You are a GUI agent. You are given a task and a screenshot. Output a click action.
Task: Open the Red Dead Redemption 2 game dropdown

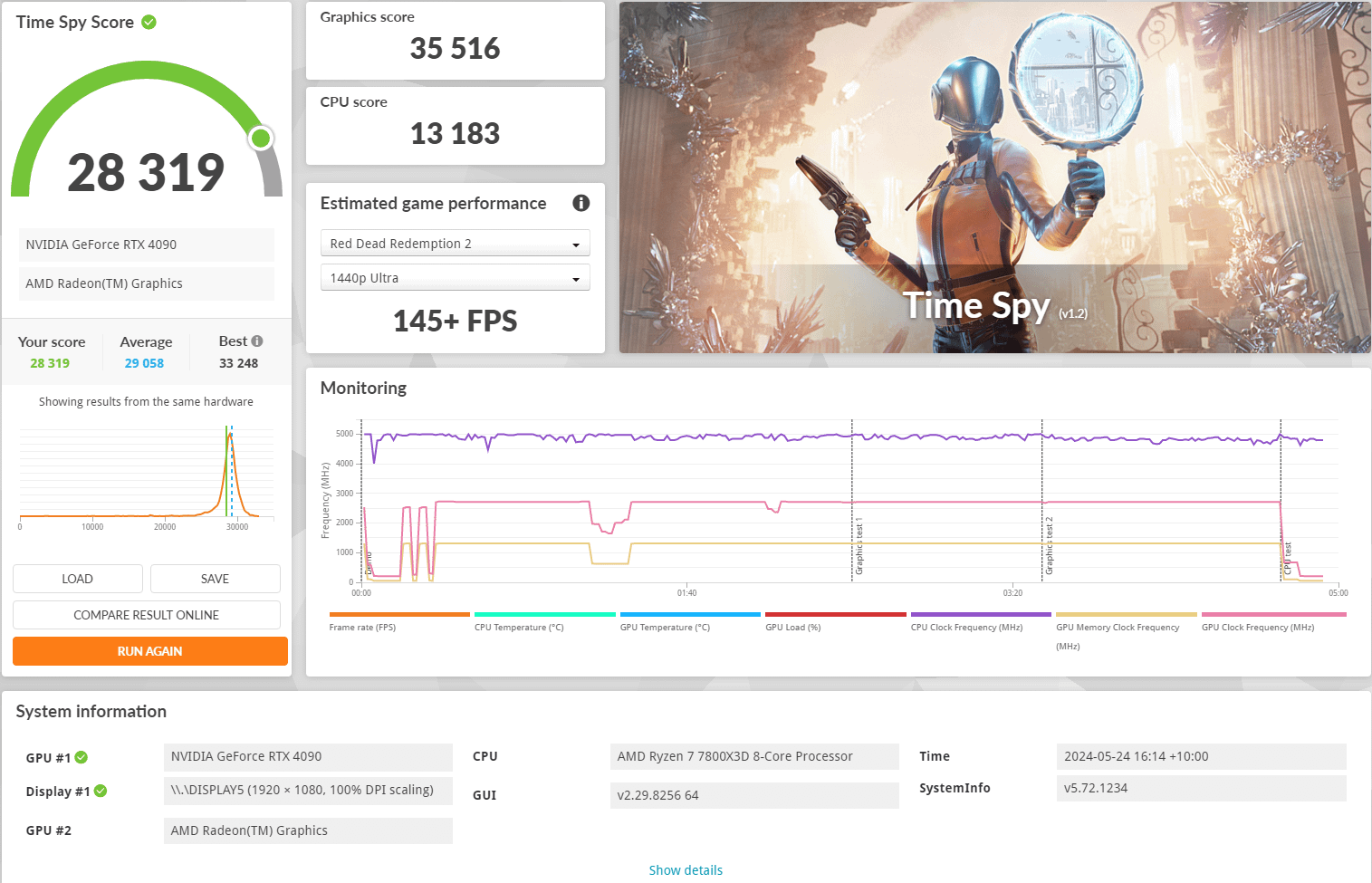coord(456,244)
